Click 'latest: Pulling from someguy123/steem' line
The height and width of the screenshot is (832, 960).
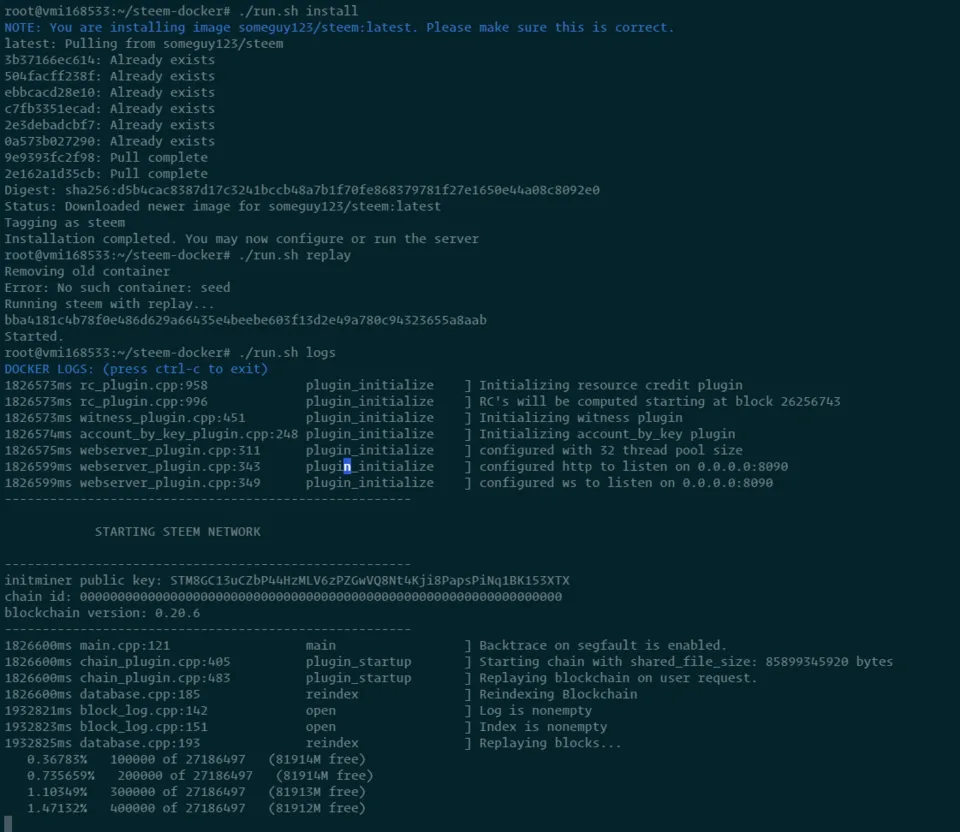[144, 44]
